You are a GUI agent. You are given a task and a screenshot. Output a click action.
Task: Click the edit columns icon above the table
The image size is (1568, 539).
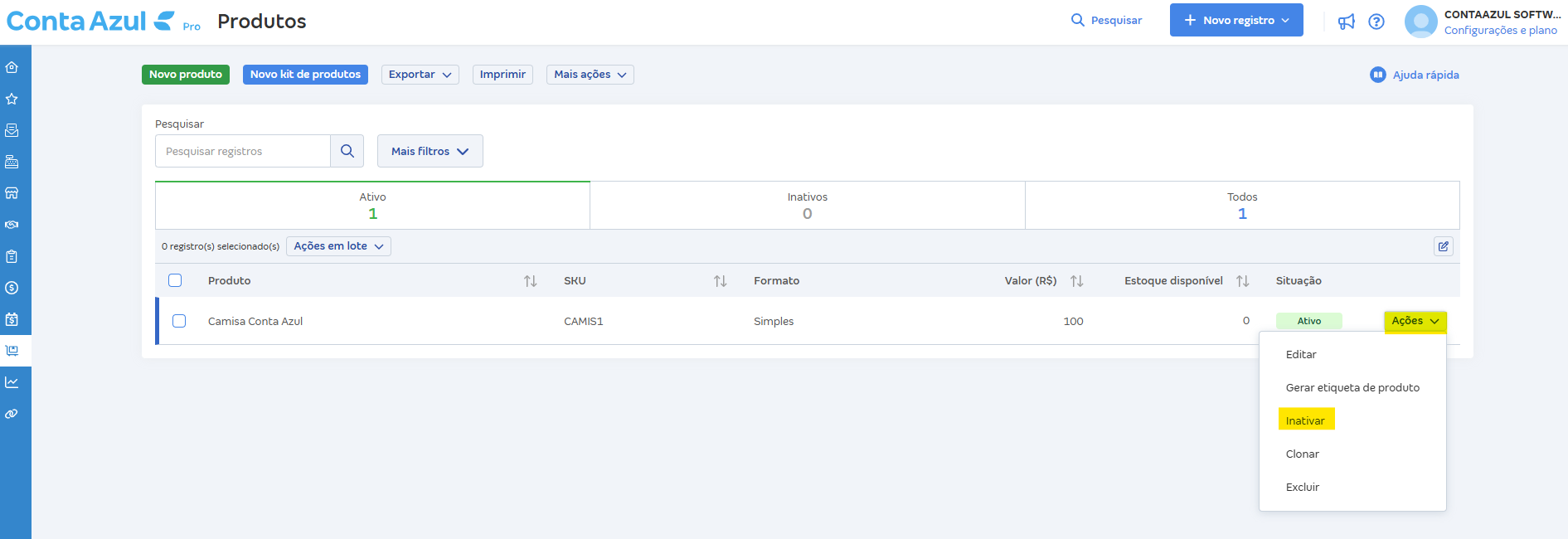point(1444,246)
